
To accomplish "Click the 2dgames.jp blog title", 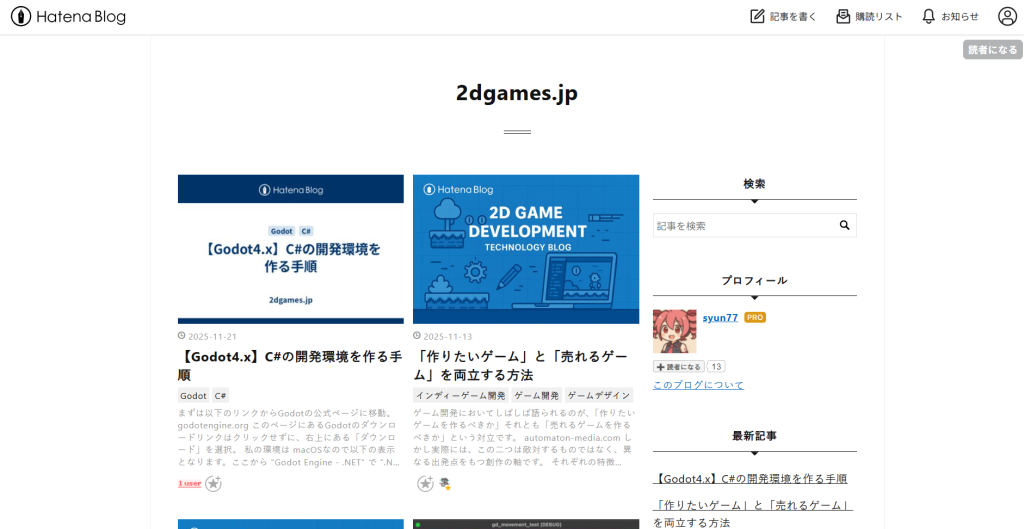I will point(517,93).
